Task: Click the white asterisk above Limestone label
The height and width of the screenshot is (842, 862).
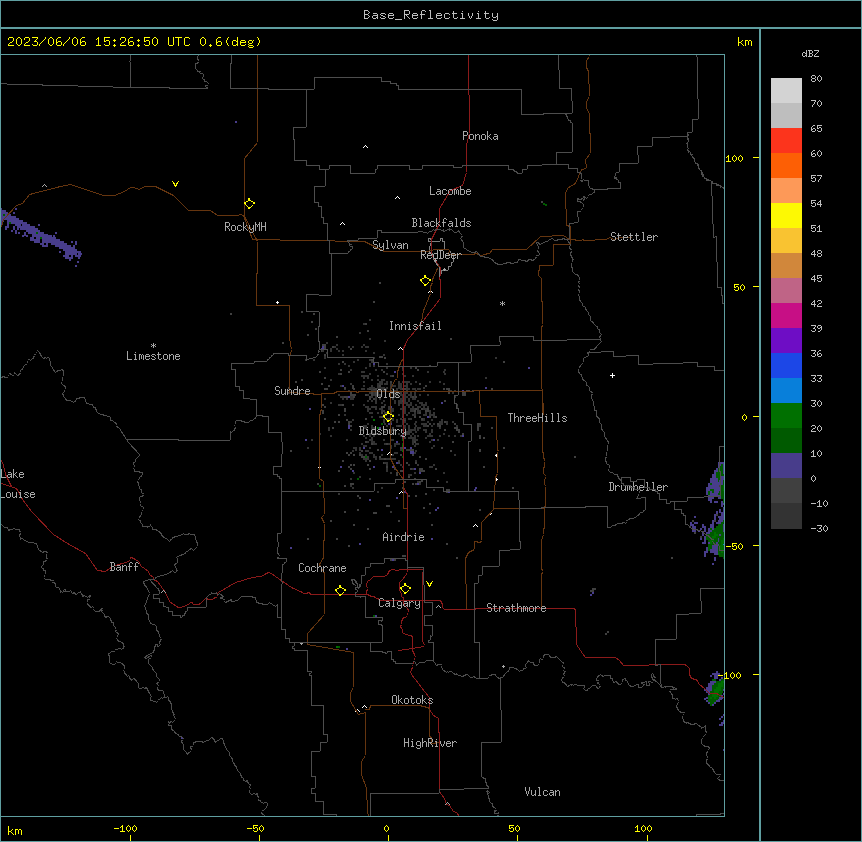Action: pyautogui.click(x=153, y=346)
